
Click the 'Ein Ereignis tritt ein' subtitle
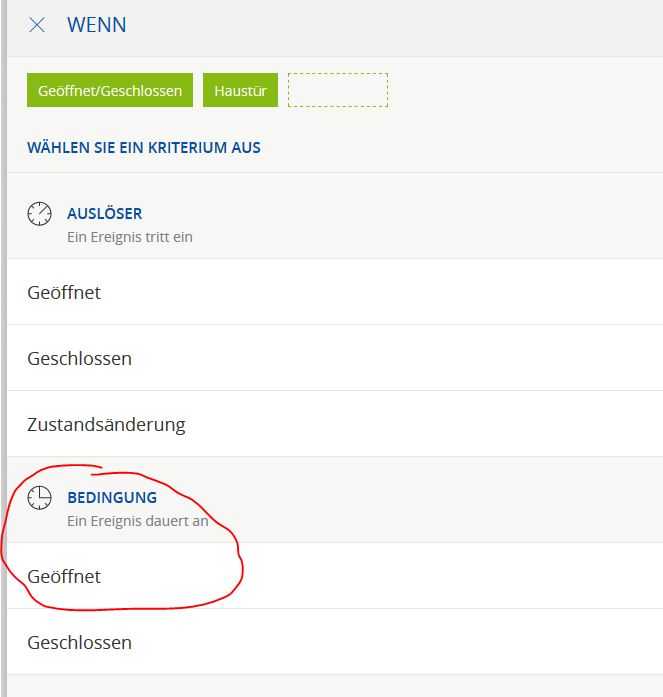point(129,237)
